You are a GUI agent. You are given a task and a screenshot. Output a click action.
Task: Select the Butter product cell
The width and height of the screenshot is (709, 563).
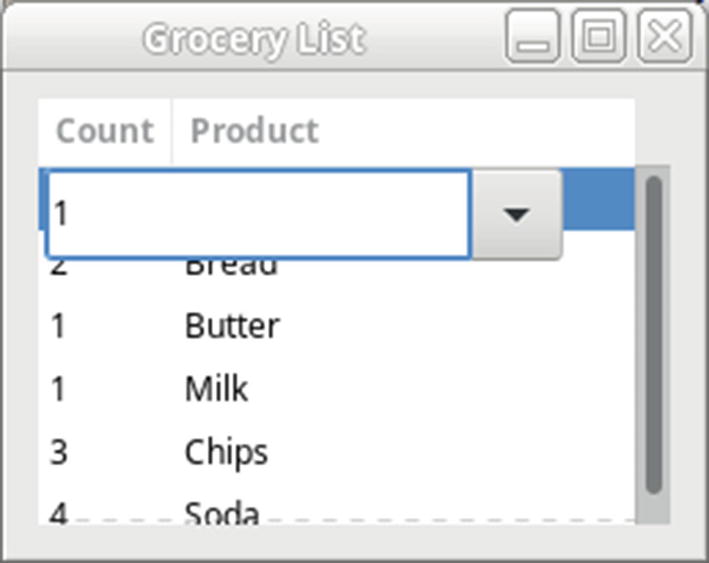[232, 326]
